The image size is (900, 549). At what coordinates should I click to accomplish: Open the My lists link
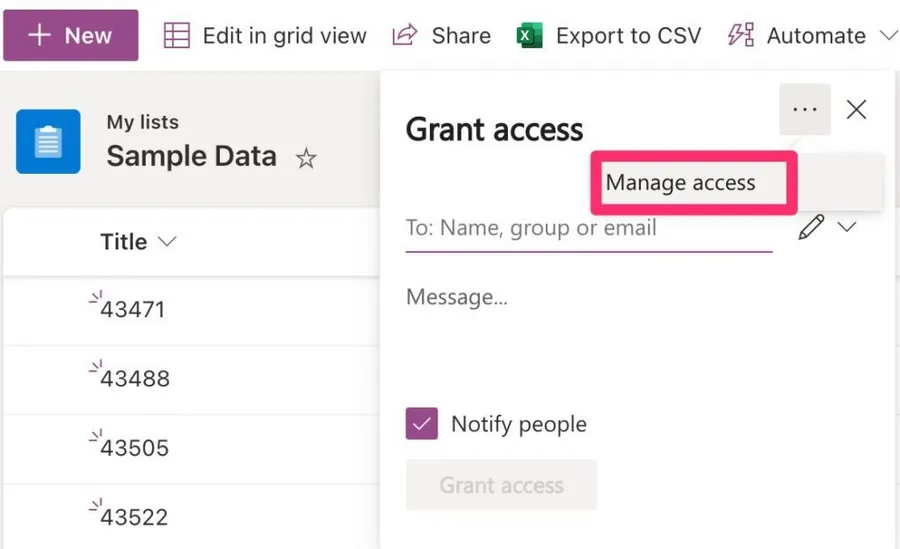(143, 122)
